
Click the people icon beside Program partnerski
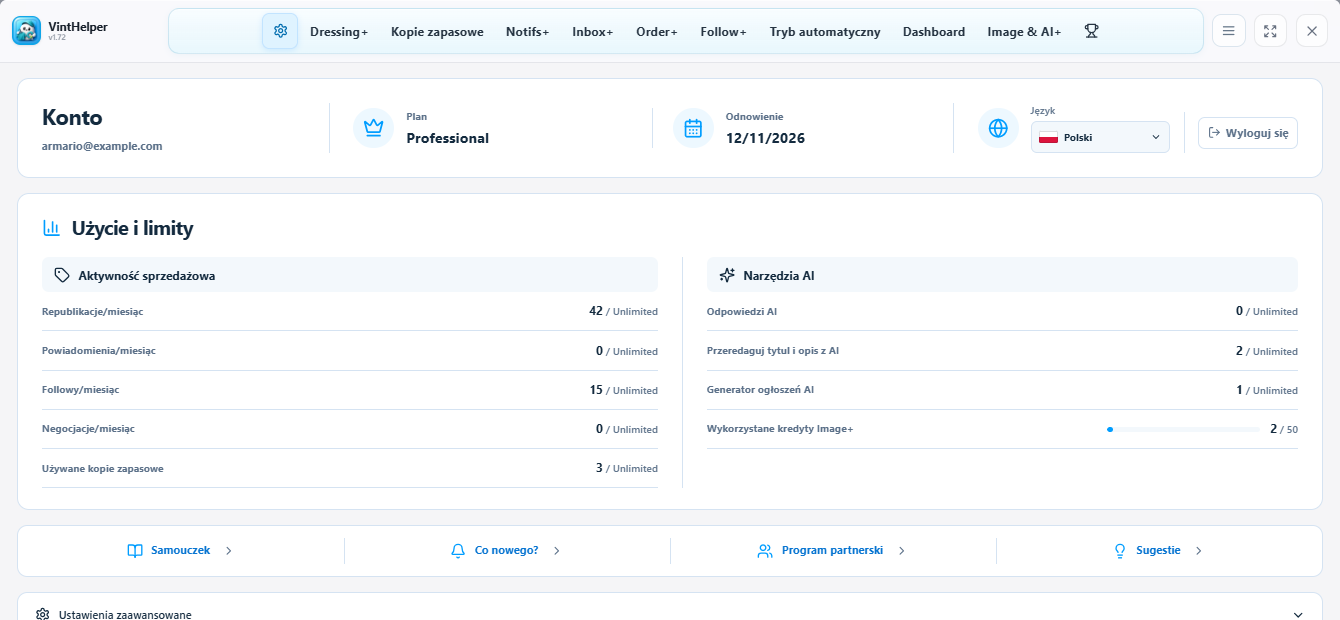point(765,551)
